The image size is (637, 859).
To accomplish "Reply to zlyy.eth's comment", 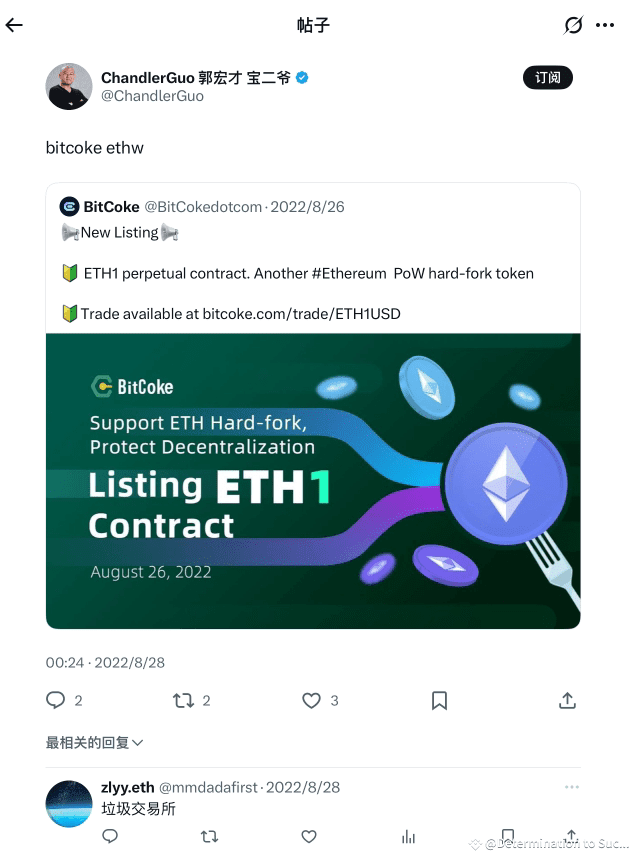I will click(x=110, y=836).
